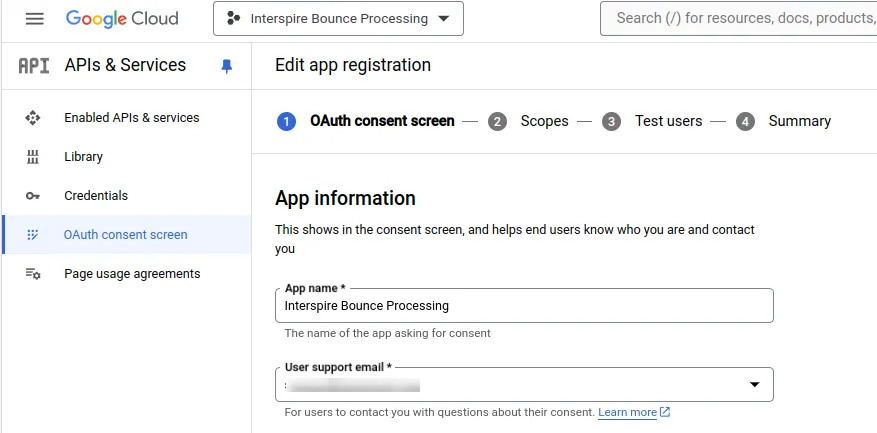Click step 3 circle for Test users
Viewport: 877px width, 433px height.
611,121
